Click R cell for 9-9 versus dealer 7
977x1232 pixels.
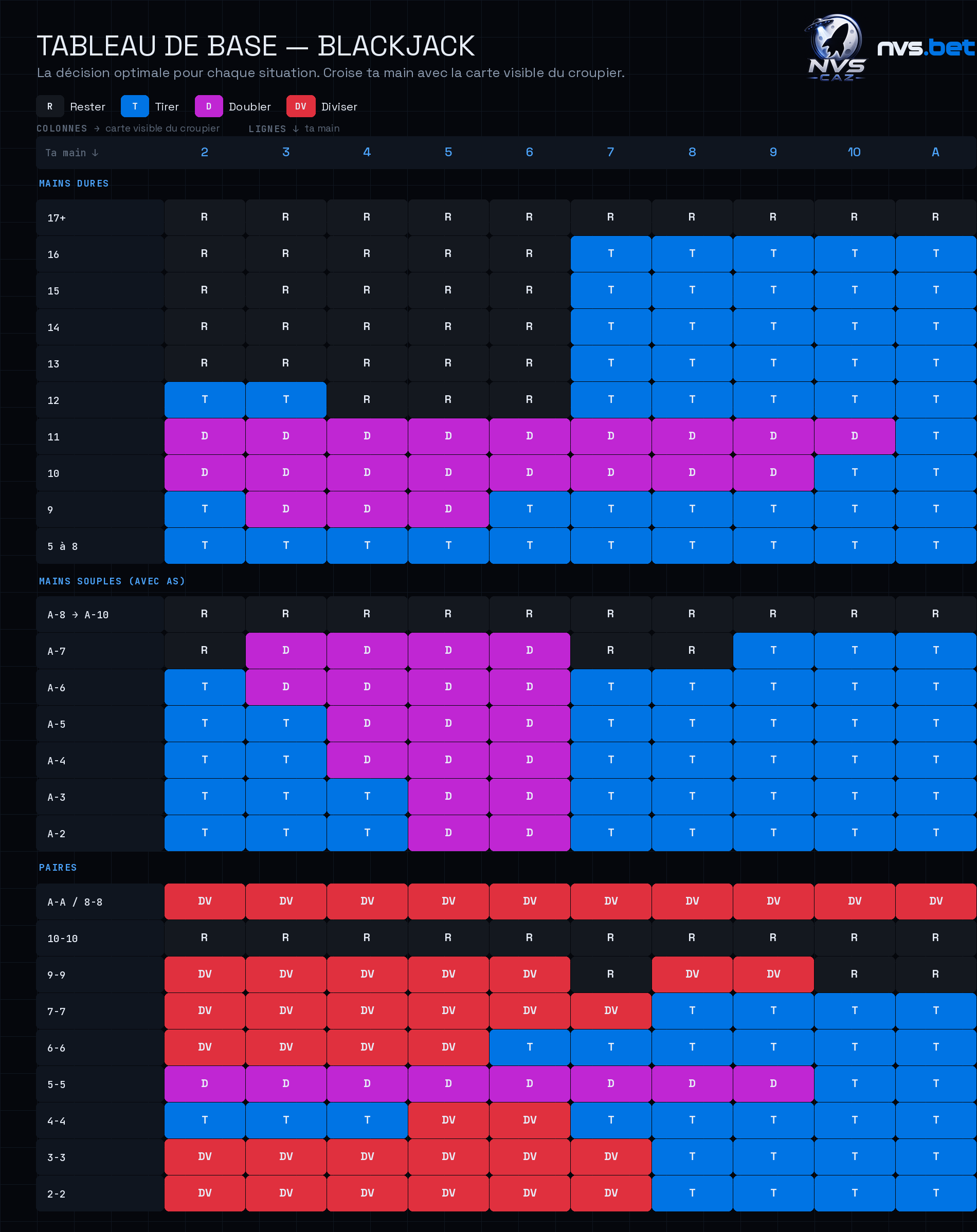click(x=610, y=974)
